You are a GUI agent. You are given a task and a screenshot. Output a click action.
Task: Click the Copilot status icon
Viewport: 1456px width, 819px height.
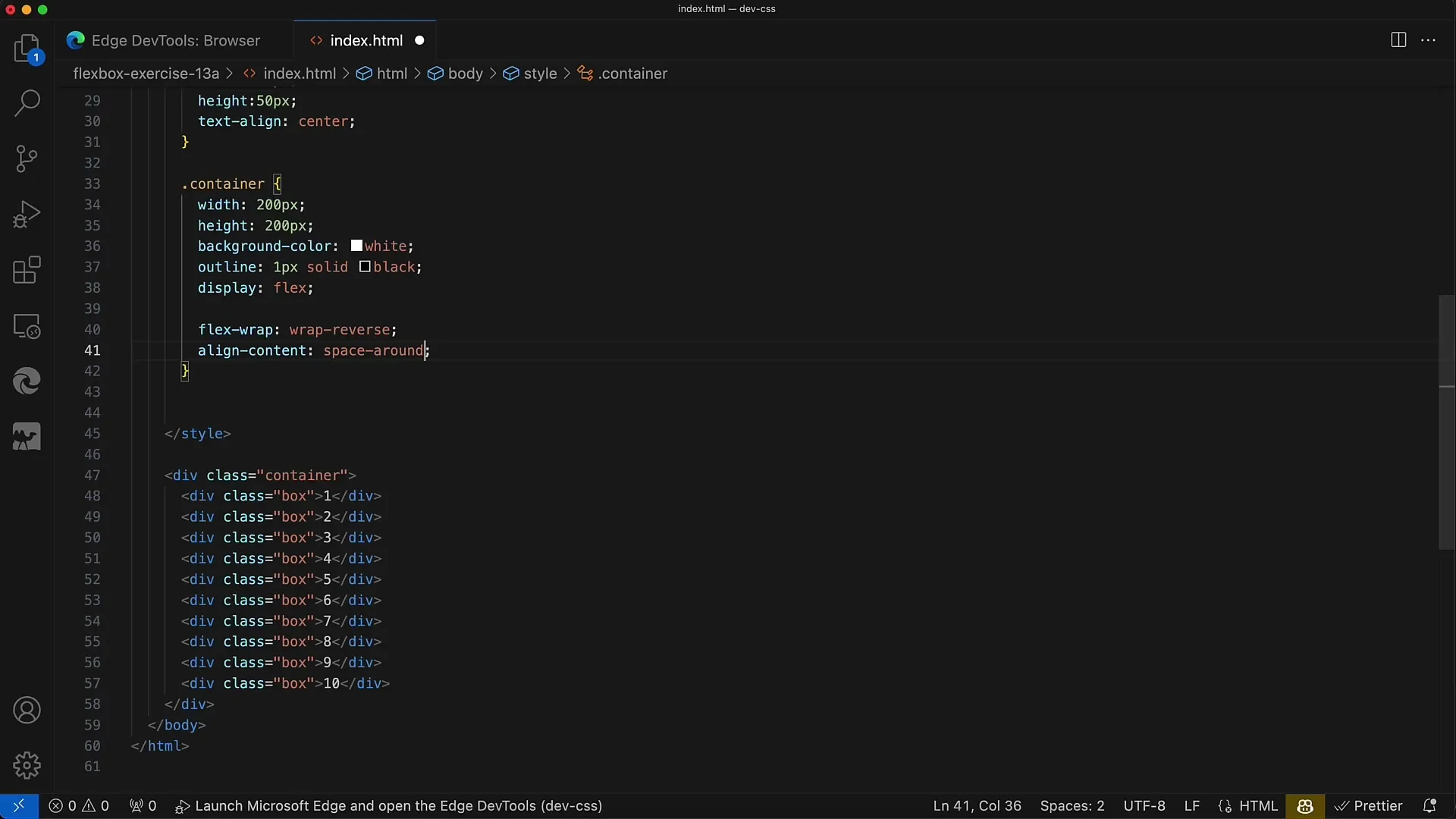(1305, 806)
